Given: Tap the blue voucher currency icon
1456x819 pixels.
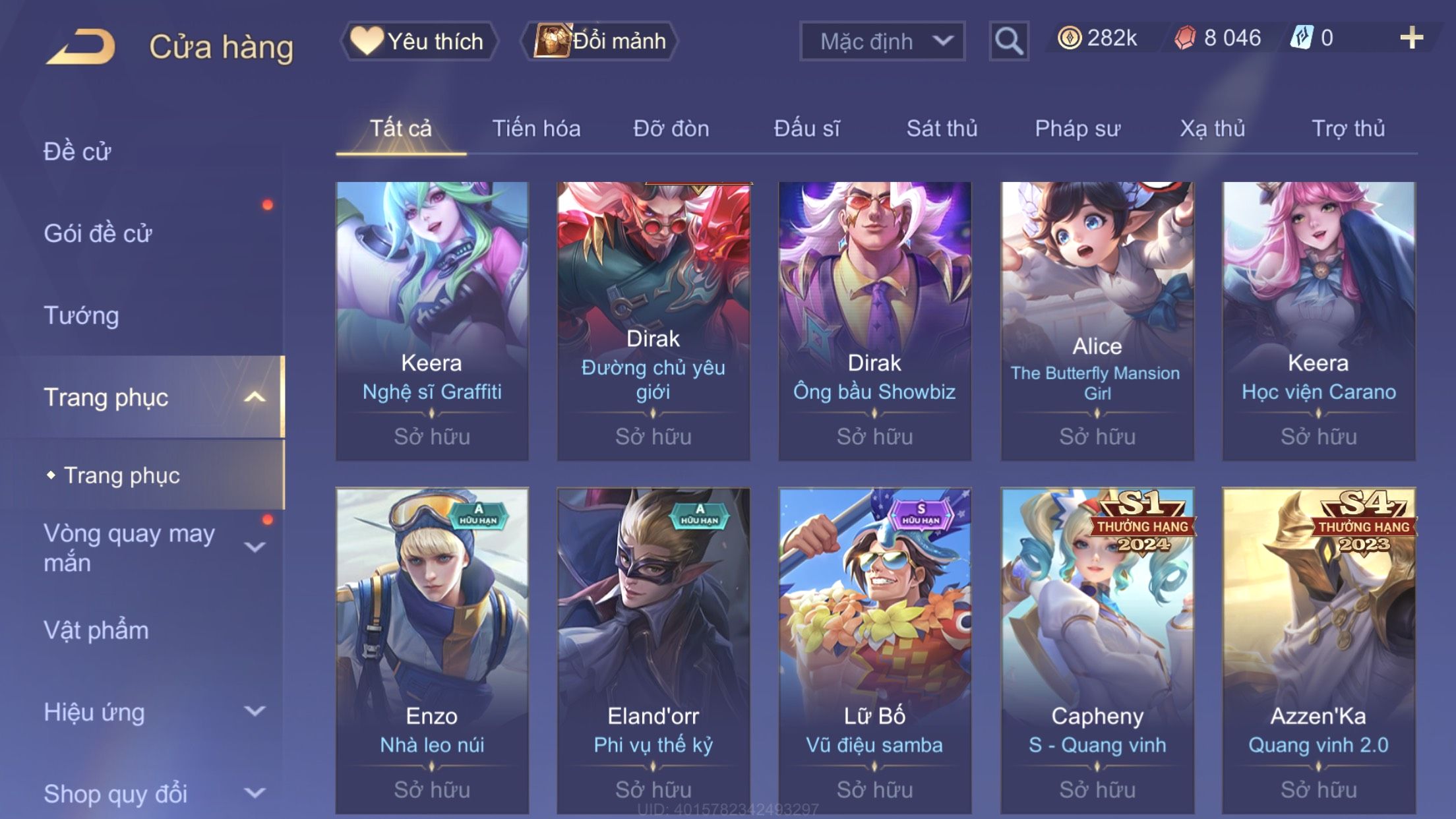Looking at the screenshot, I should 1302,38.
